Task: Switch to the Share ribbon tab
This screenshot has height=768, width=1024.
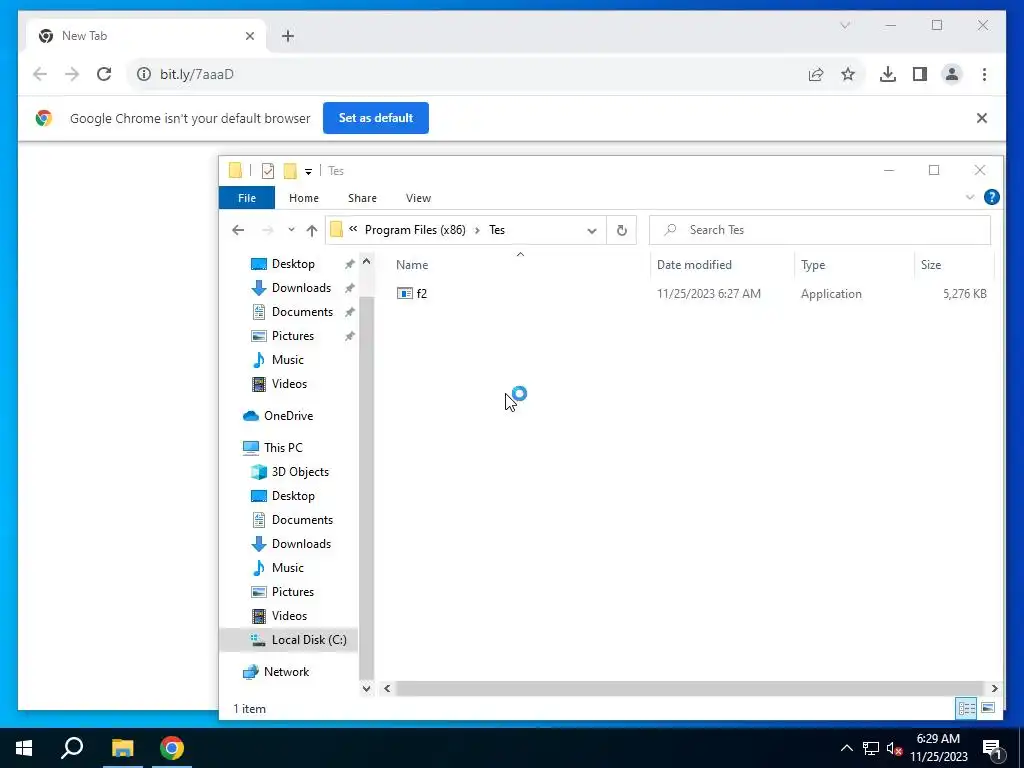Action: (362, 198)
